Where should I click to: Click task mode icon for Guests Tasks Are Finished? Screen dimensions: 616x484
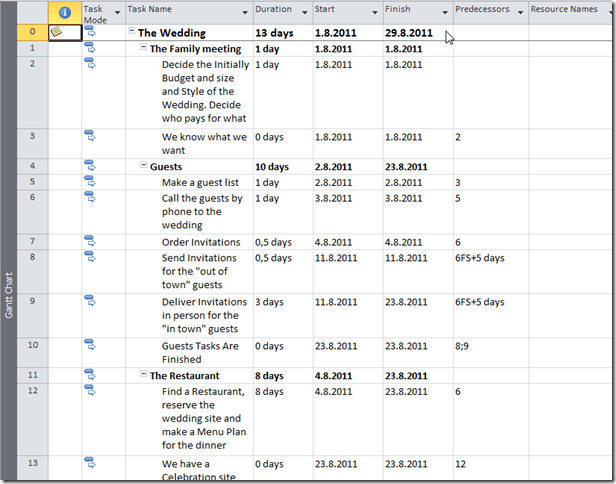tap(90, 345)
